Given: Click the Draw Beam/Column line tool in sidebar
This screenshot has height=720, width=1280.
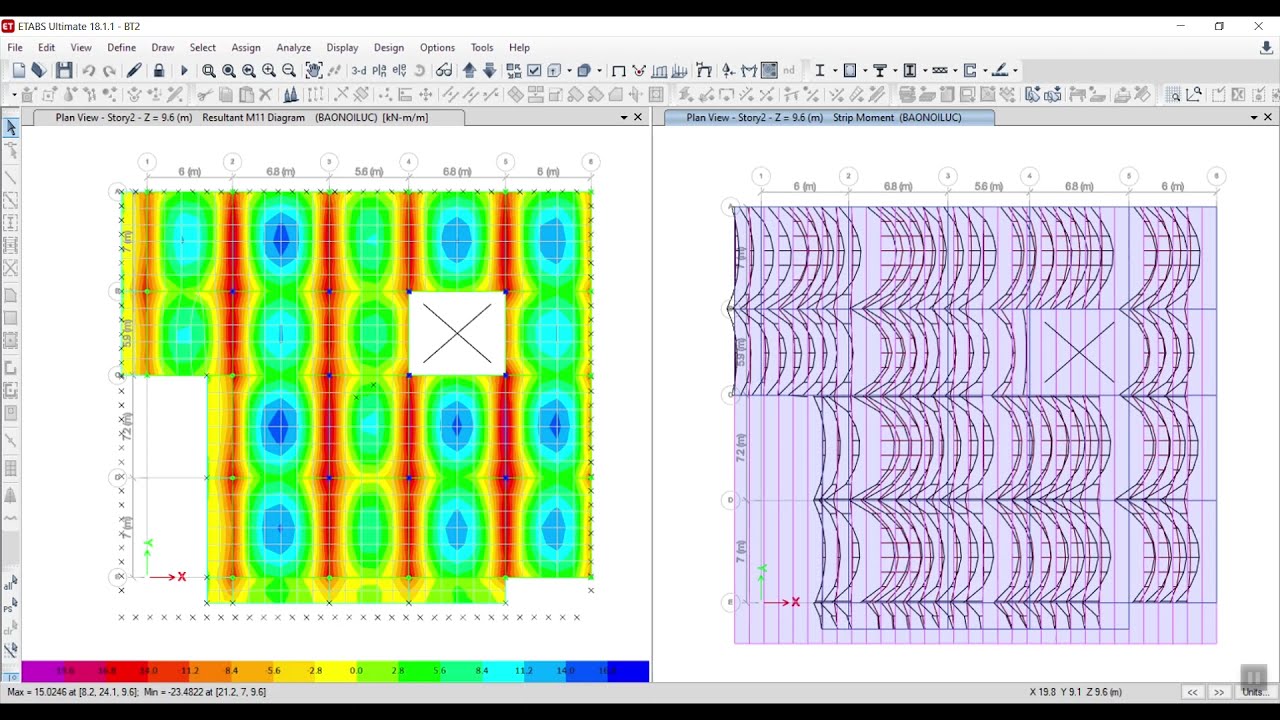Looking at the screenshot, I should (11, 178).
